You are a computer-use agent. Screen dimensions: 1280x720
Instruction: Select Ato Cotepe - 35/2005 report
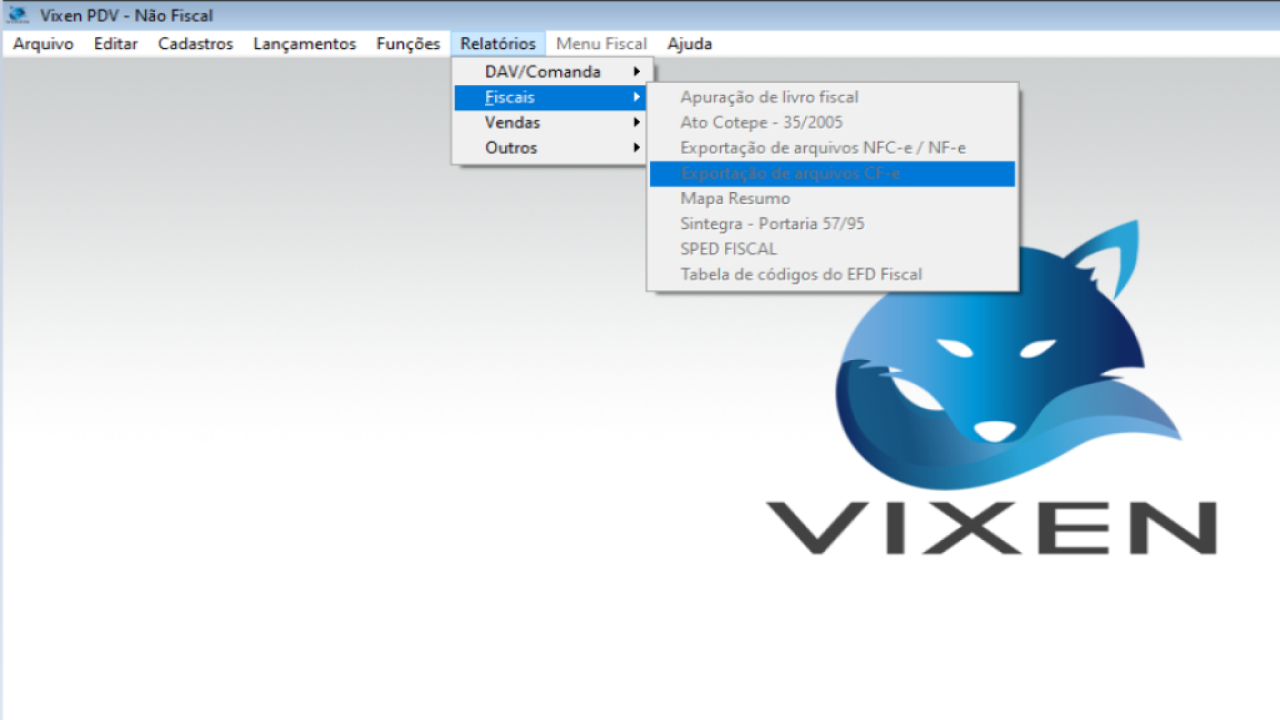pyautogui.click(x=761, y=123)
